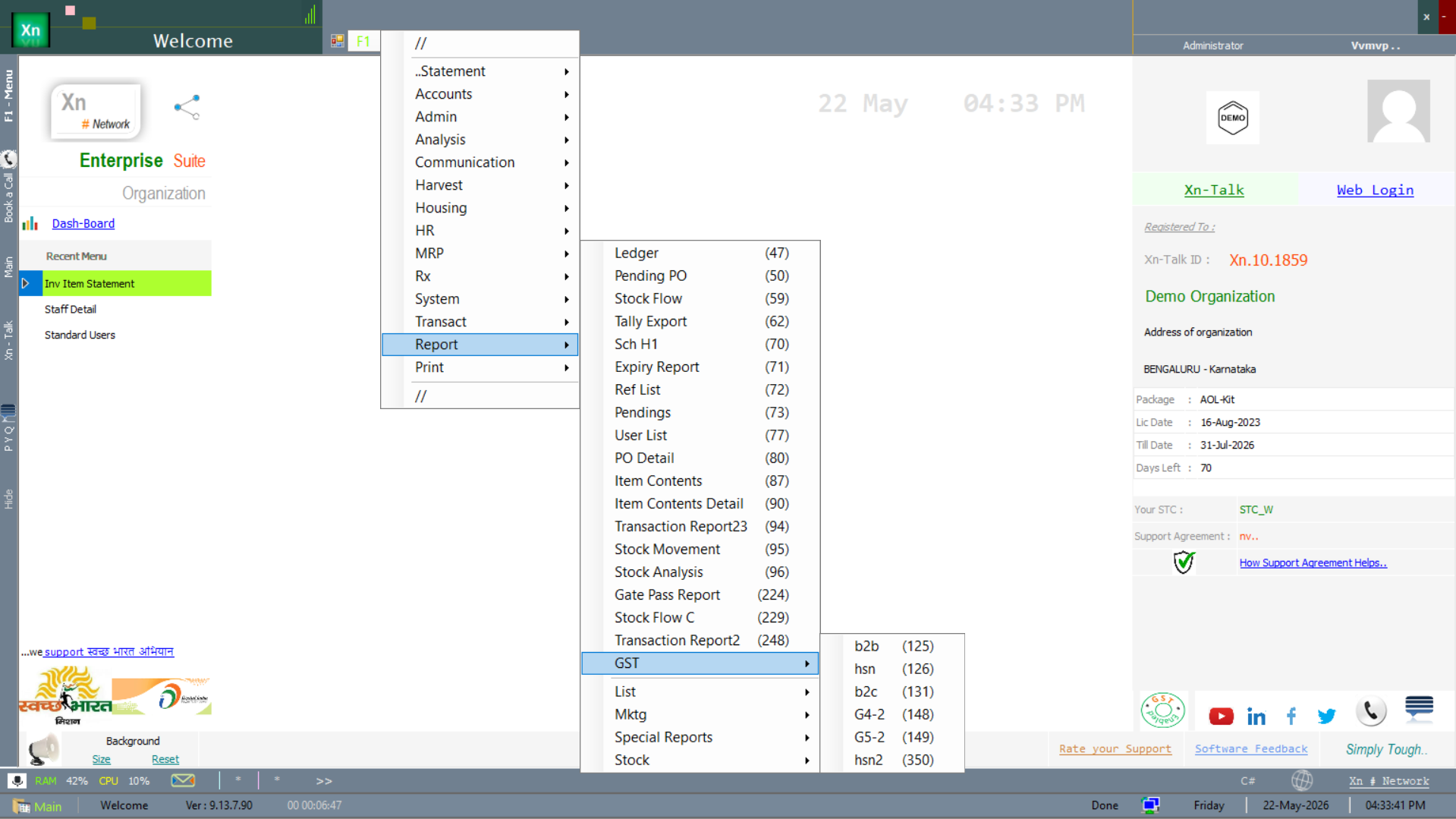Select the hsn2 (350) GST report
The image size is (1456, 819).
[893, 760]
